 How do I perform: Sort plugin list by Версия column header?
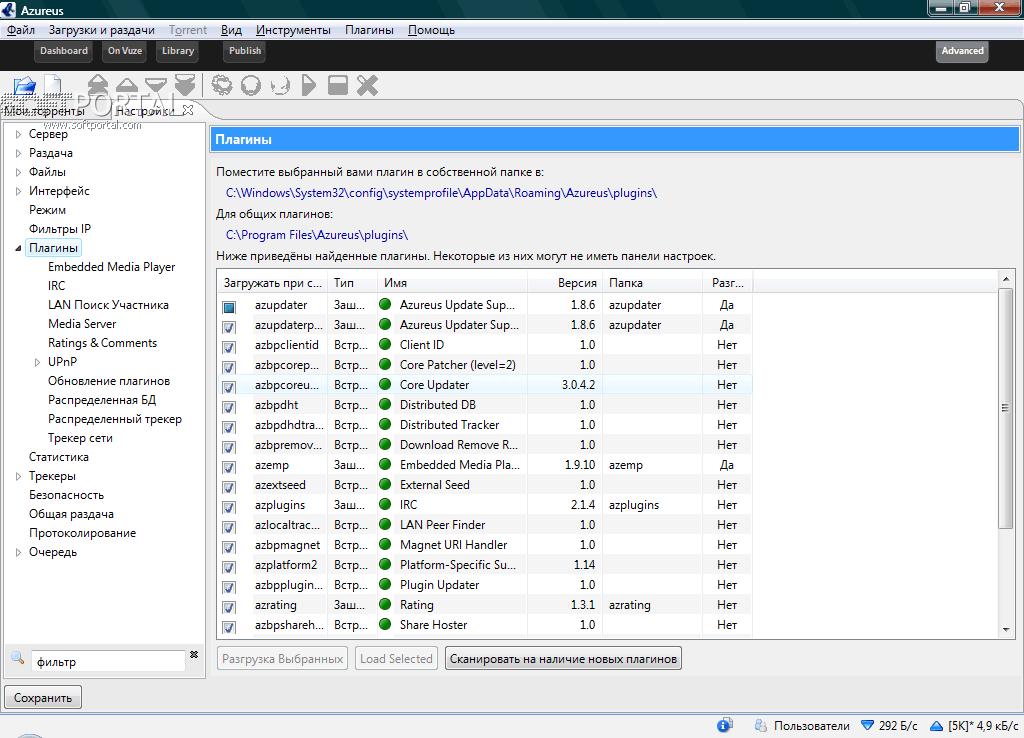[x=564, y=283]
